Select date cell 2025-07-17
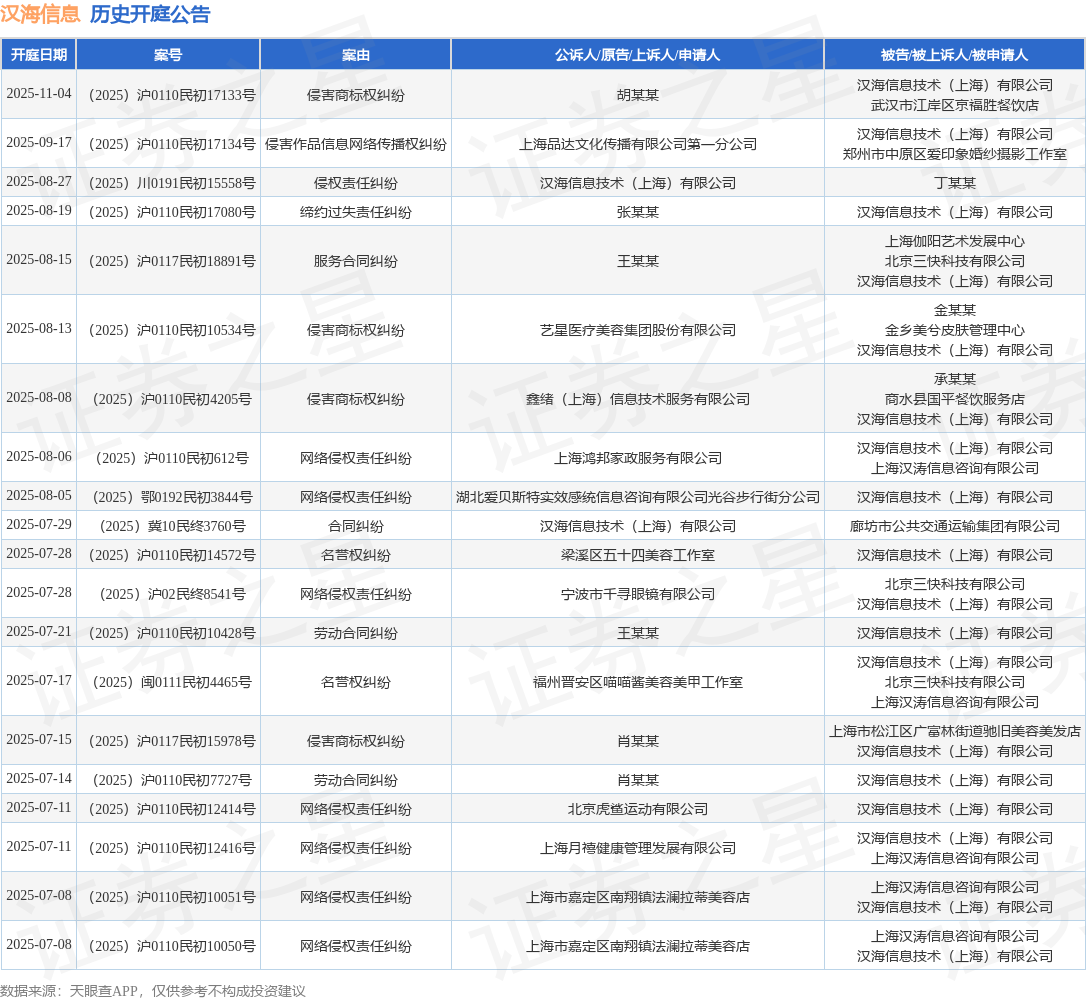1086x1000 pixels. (x=39, y=681)
